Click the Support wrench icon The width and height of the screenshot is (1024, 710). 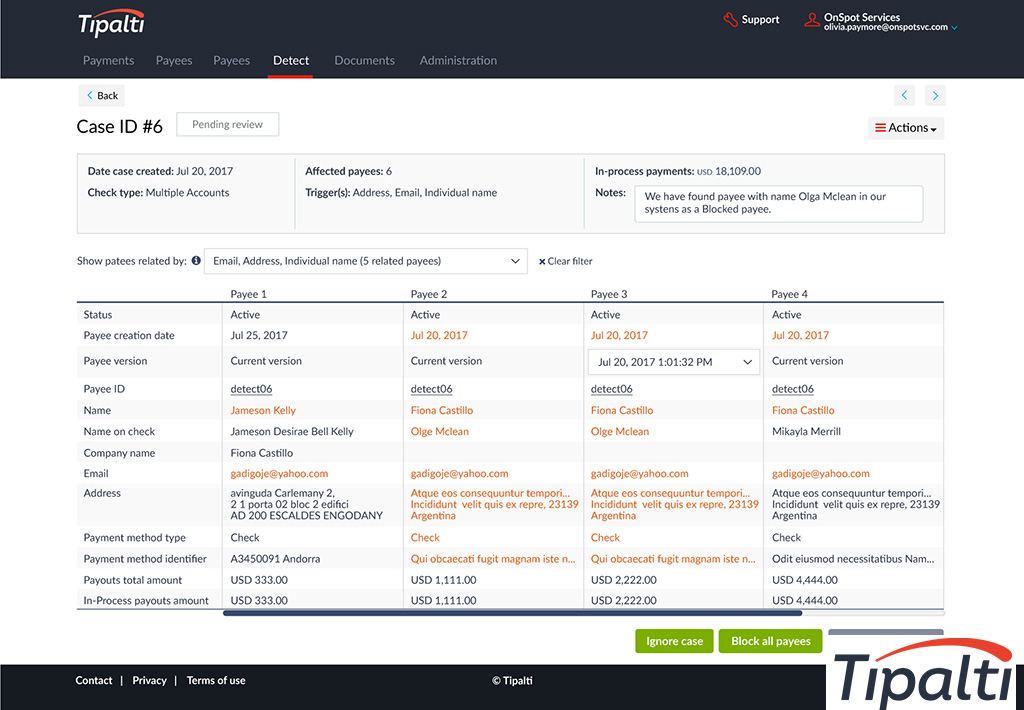click(x=730, y=20)
